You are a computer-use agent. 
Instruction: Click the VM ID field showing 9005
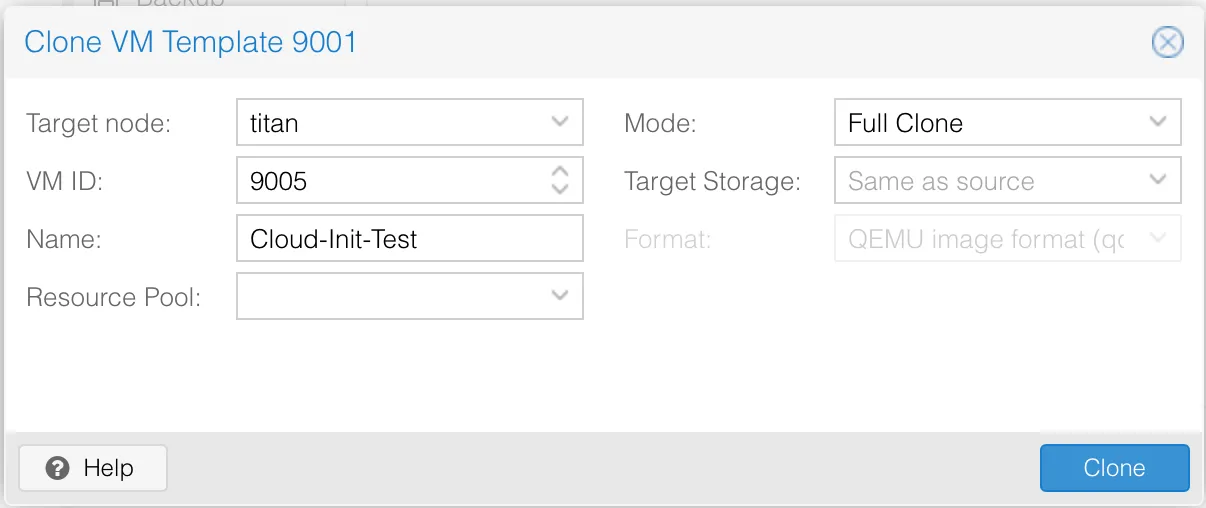click(x=410, y=180)
